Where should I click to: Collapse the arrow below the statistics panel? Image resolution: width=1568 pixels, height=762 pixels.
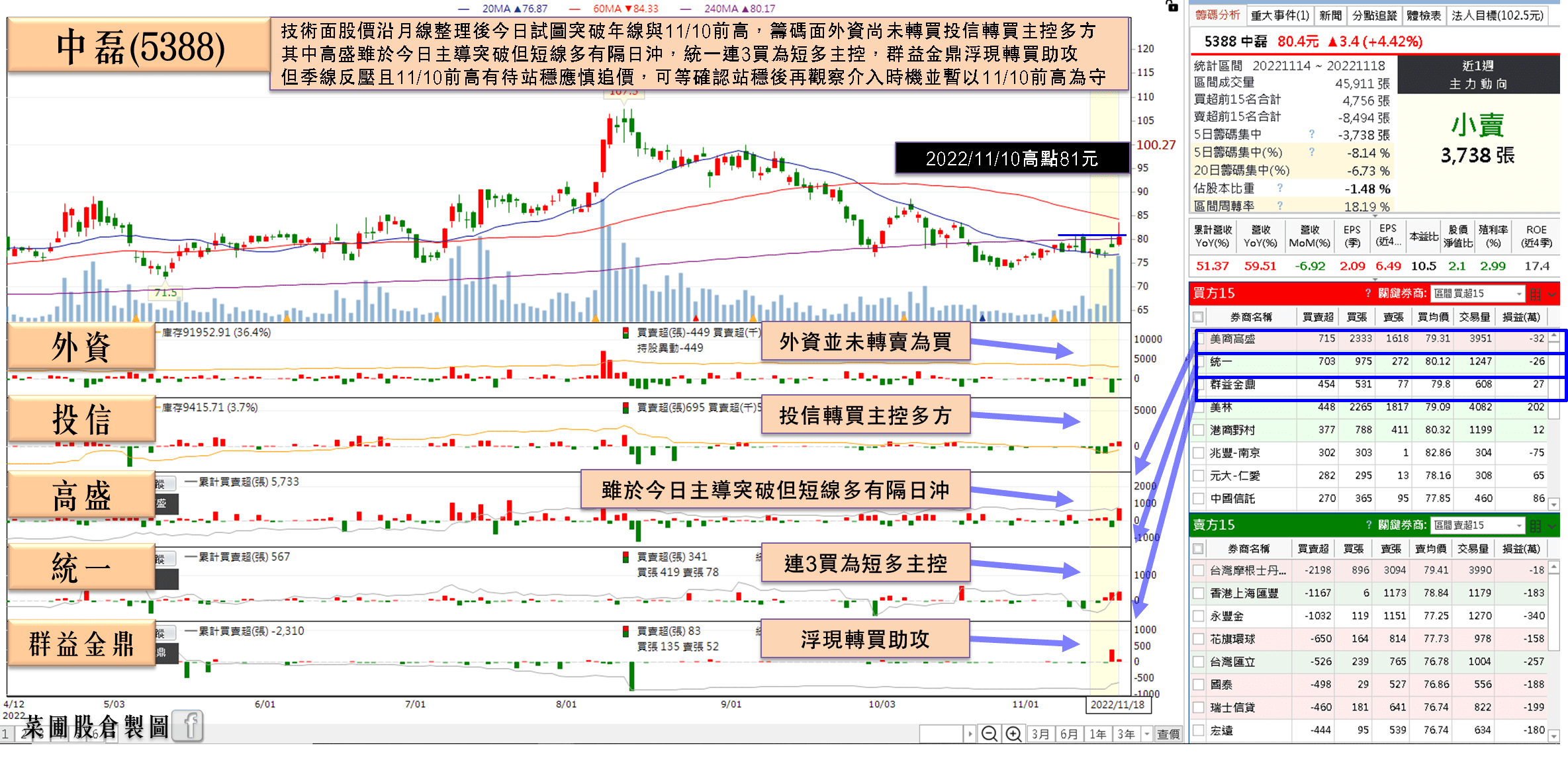1375,215
